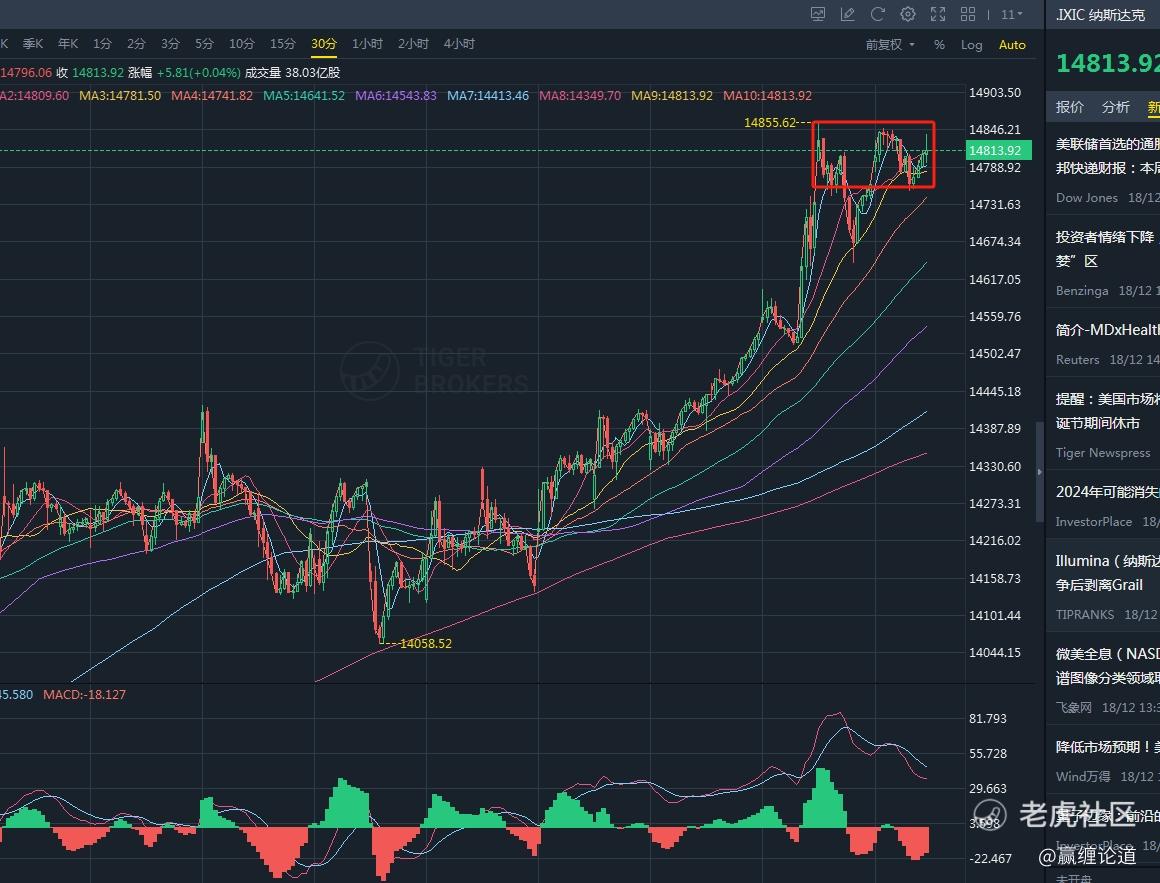Click the green 14813.92 current price tag on axis
Image resolution: width=1160 pixels, height=883 pixels.
click(998, 151)
